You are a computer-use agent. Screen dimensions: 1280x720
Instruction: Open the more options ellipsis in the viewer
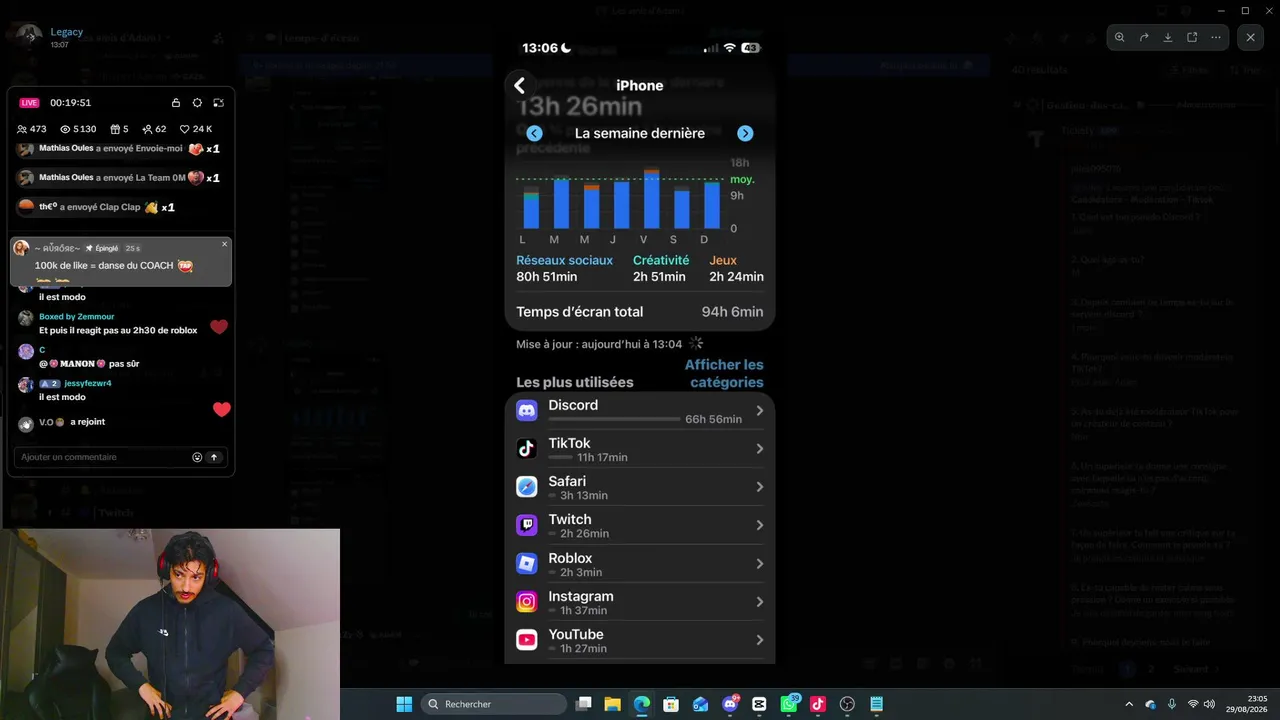pyautogui.click(x=1216, y=37)
